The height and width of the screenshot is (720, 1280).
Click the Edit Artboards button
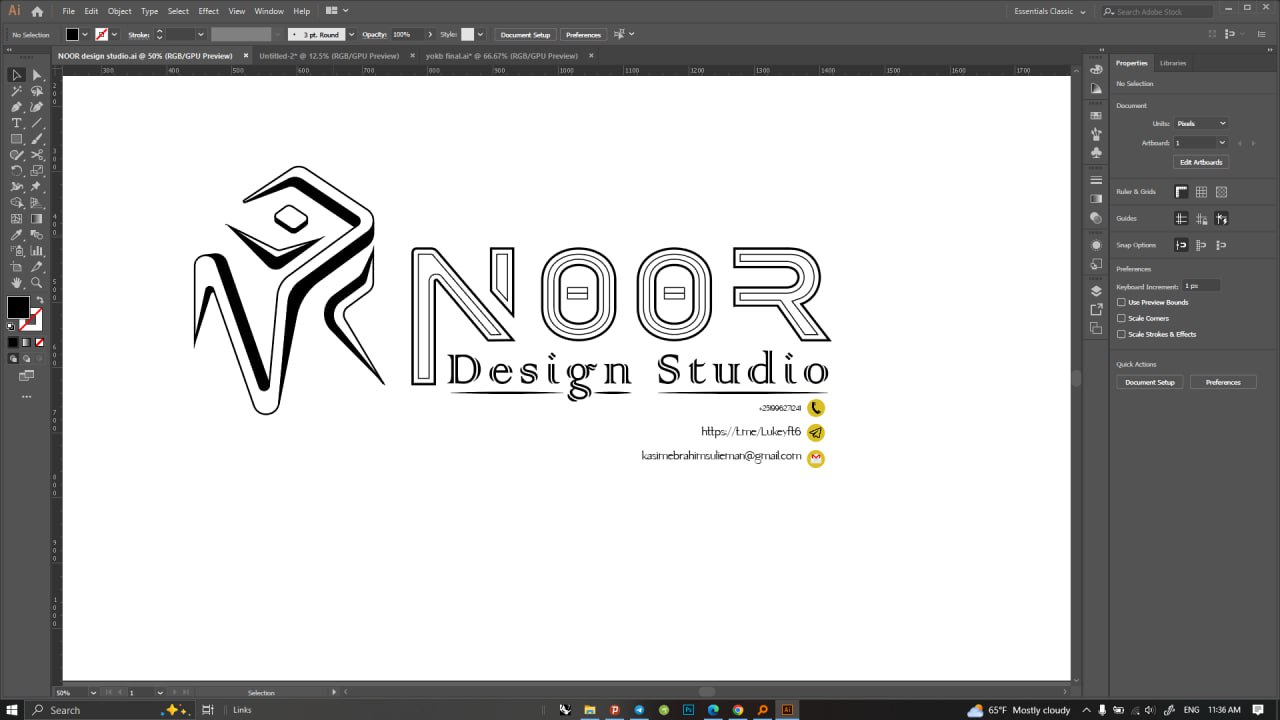point(1201,162)
